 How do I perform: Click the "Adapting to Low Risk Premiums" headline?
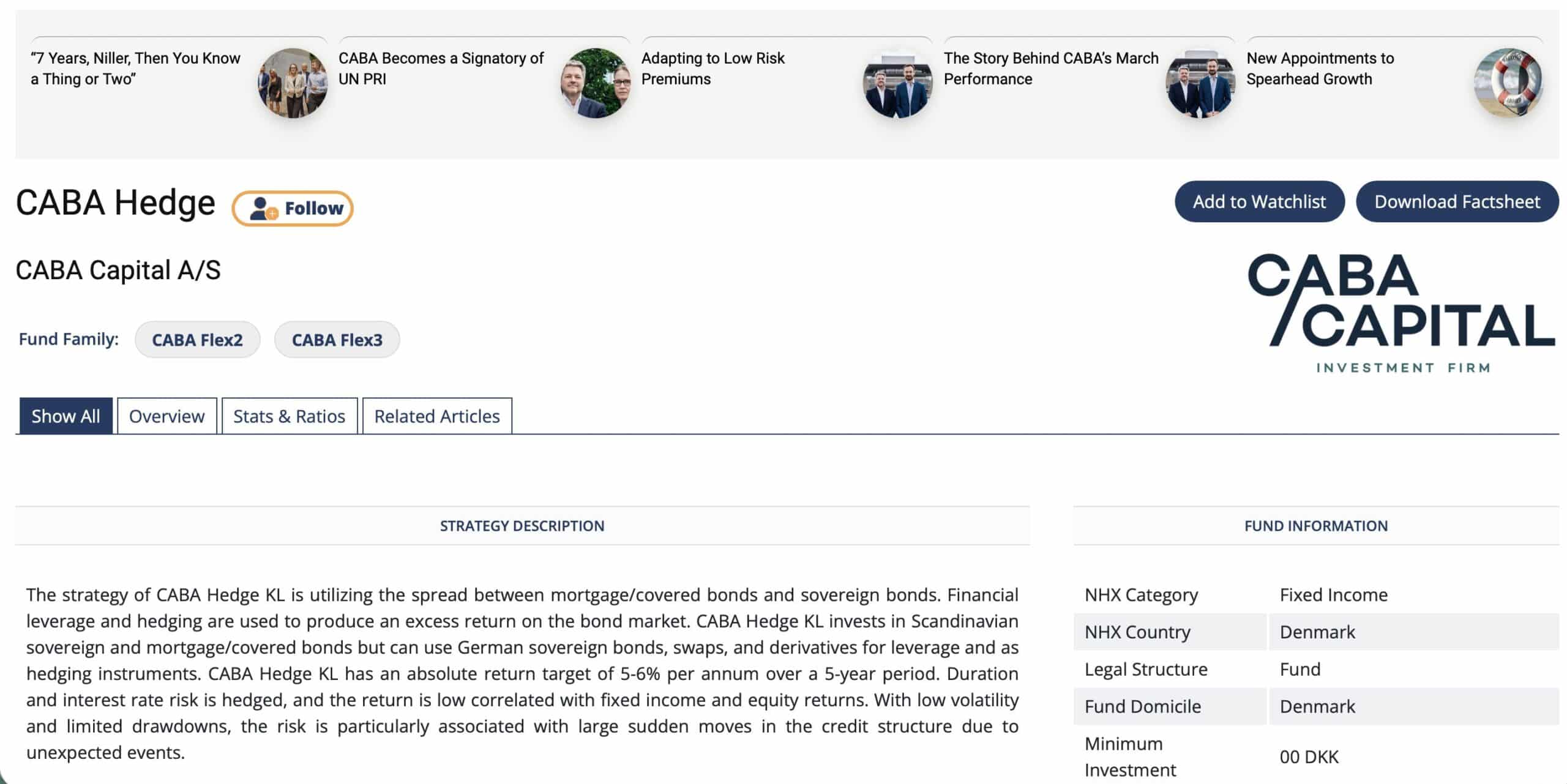tap(712, 69)
